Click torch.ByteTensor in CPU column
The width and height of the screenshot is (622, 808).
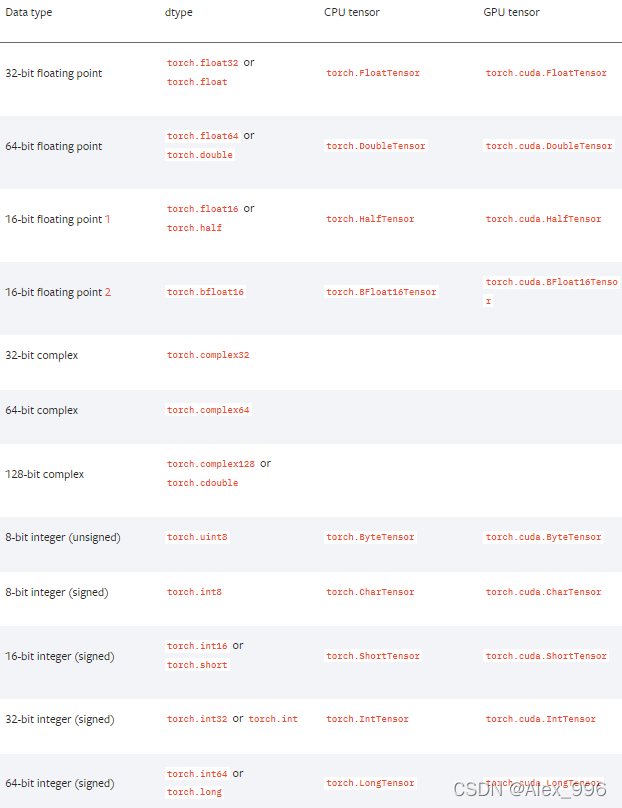coord(370,537)
